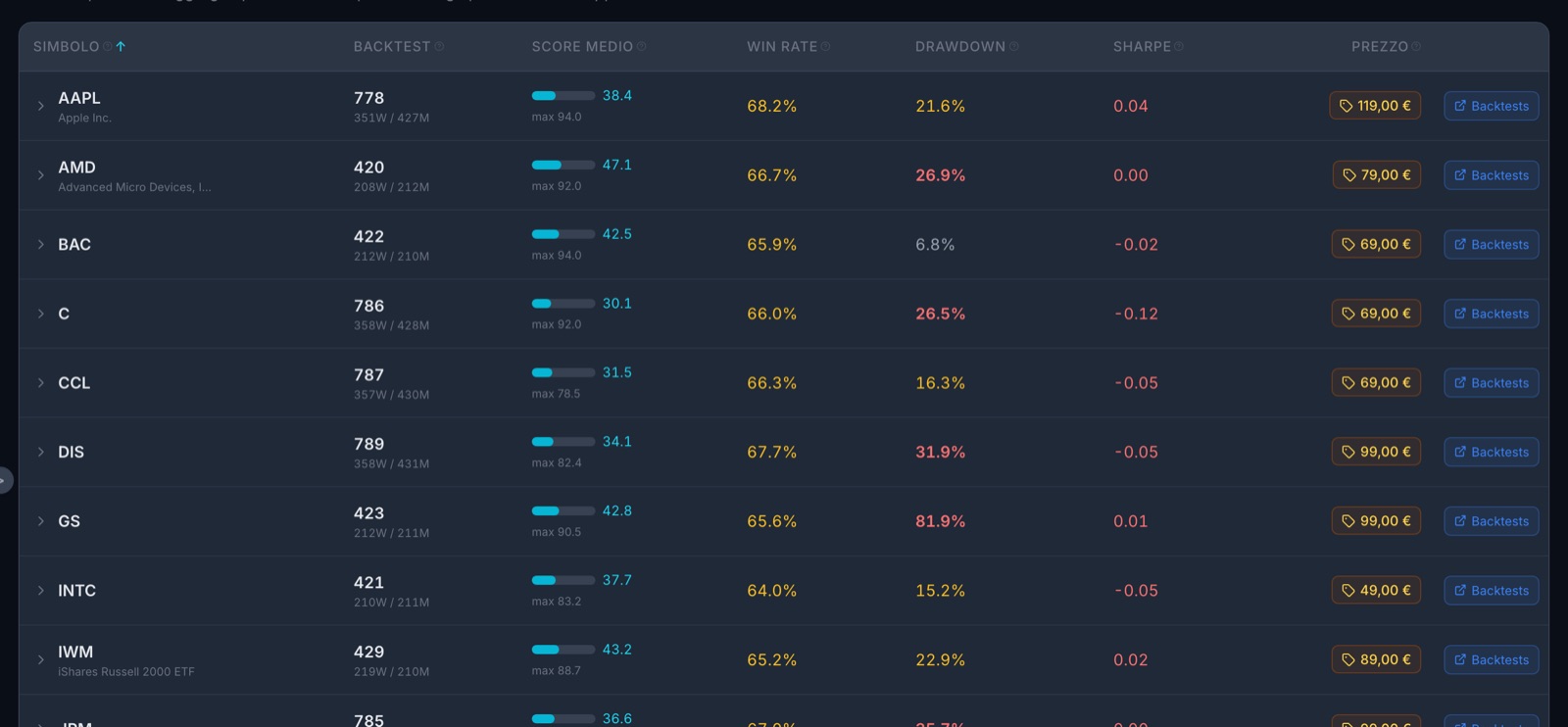Click the Advanced Micro Devices company name
The height and width of the screenshot is (727, 1568).
click(x=134, y=187)
